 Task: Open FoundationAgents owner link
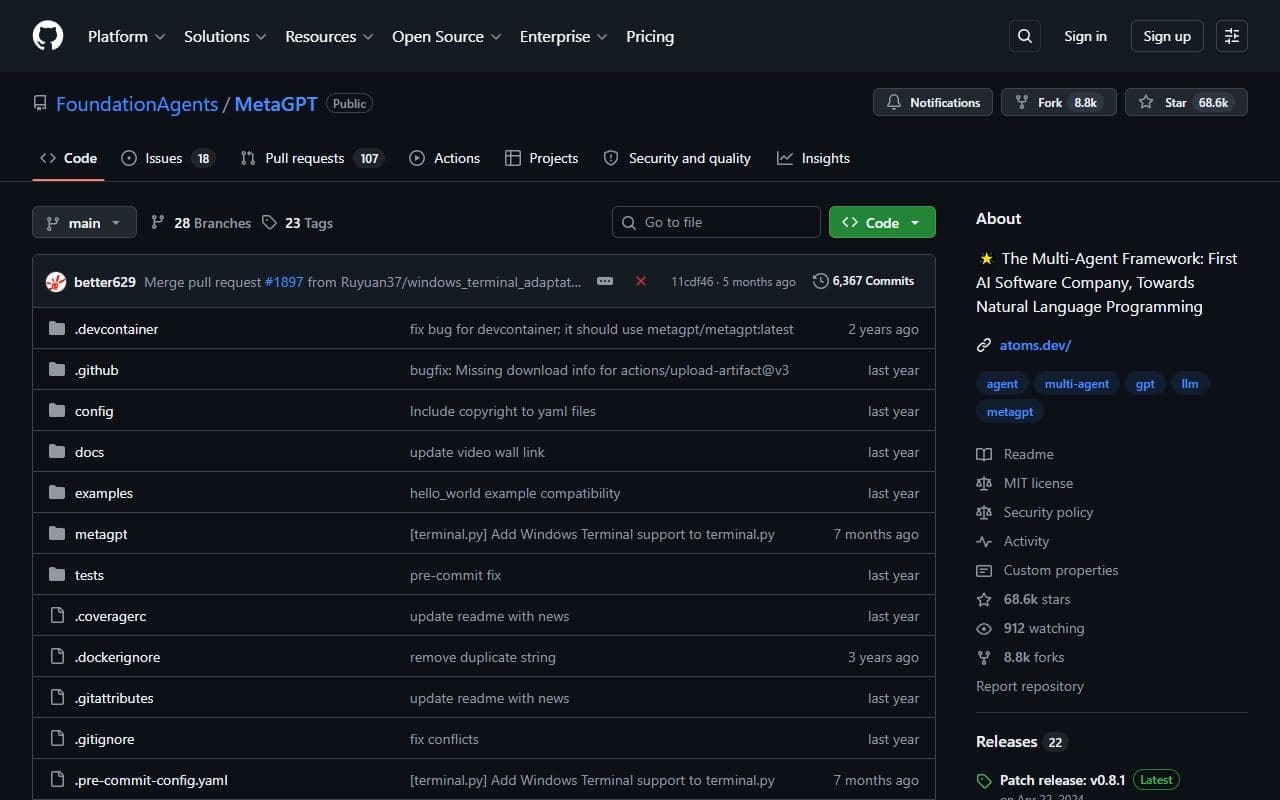[x=137, y=104]
